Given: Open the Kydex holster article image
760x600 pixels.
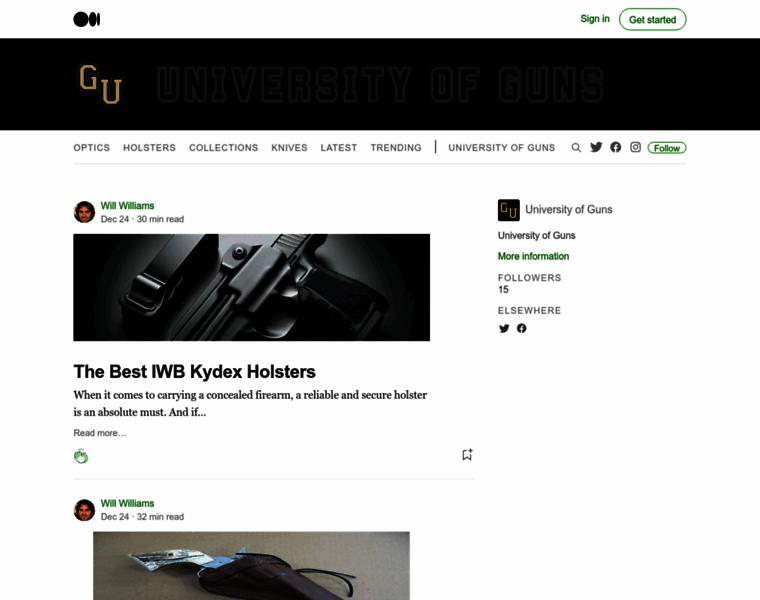Looking at the screenshot, I should click(x=252, y=287).
